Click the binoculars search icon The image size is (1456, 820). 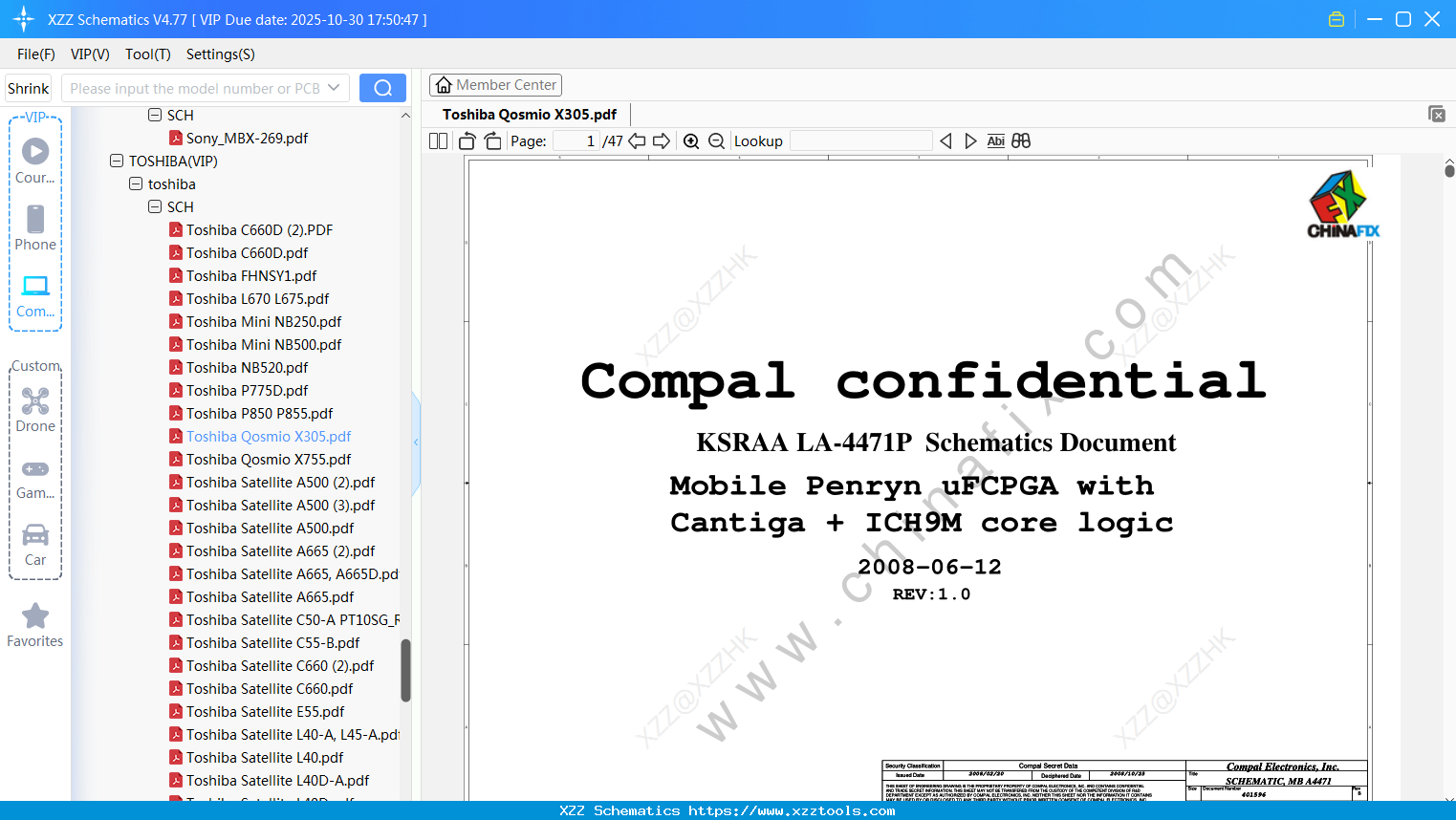[x=1021, y=141]
